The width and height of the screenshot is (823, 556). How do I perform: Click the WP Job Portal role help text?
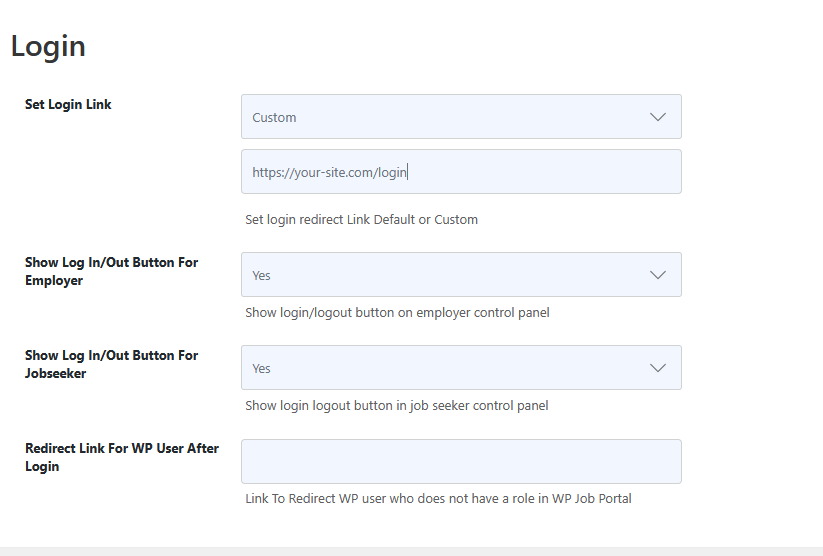[x=438, y=498]
